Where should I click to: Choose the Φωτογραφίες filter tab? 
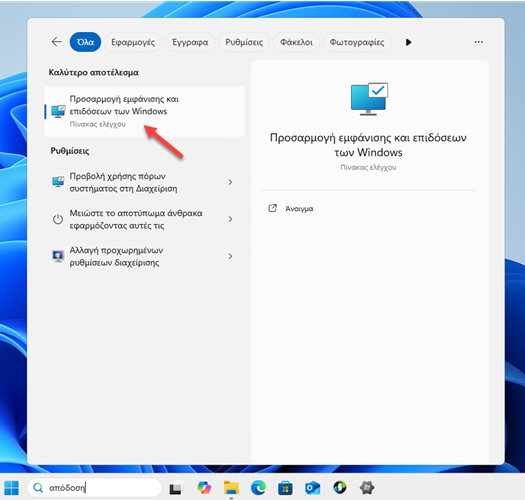click(x=357, y=42)
